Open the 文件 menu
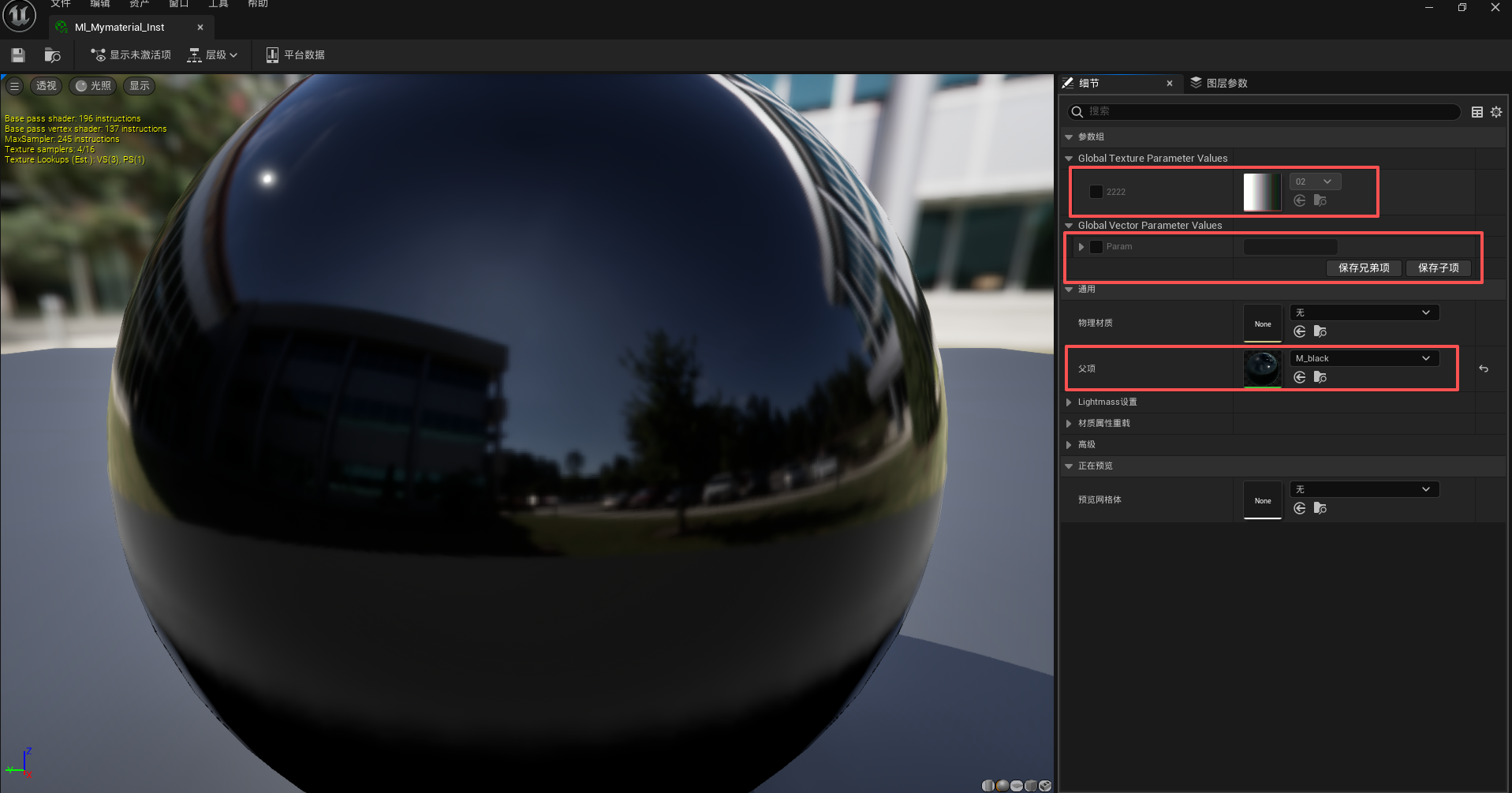The width and height of the screenshot is (1512, 793). pos(61,4)
